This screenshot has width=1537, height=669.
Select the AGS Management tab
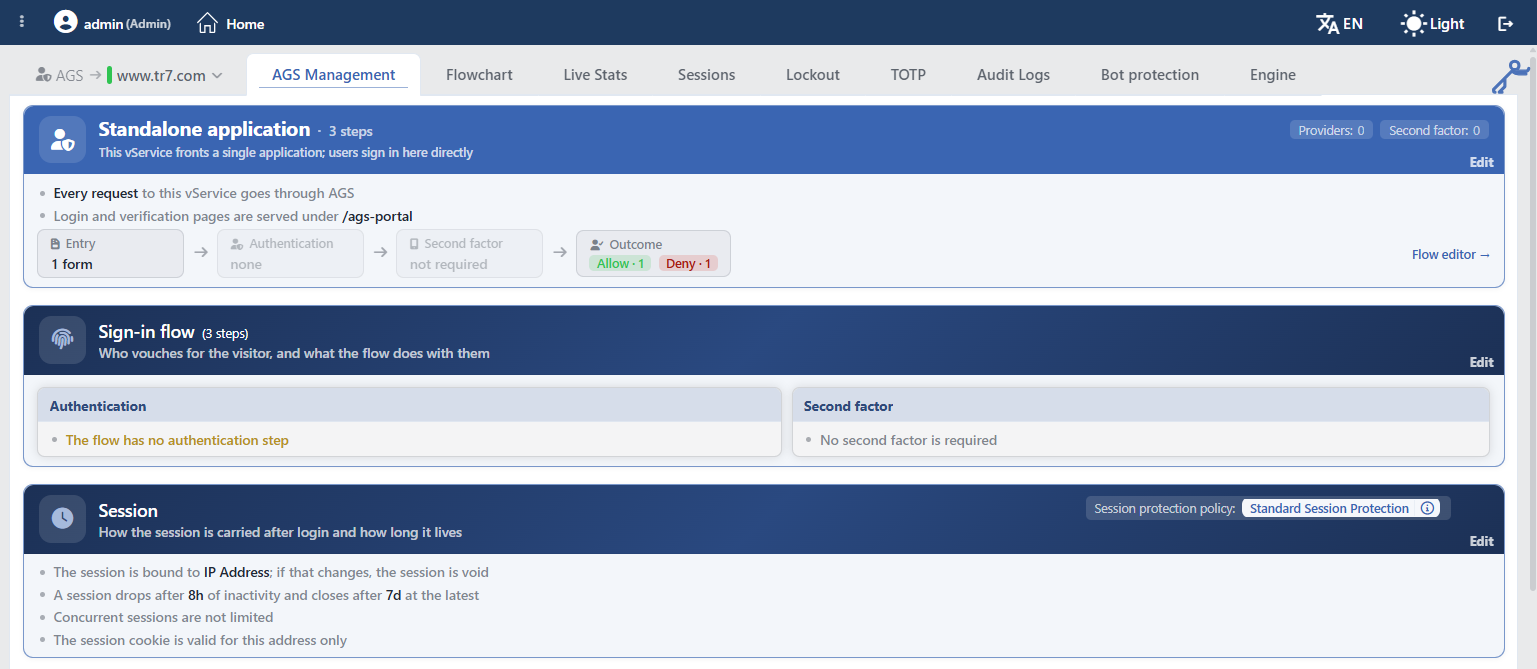(333, 75)
